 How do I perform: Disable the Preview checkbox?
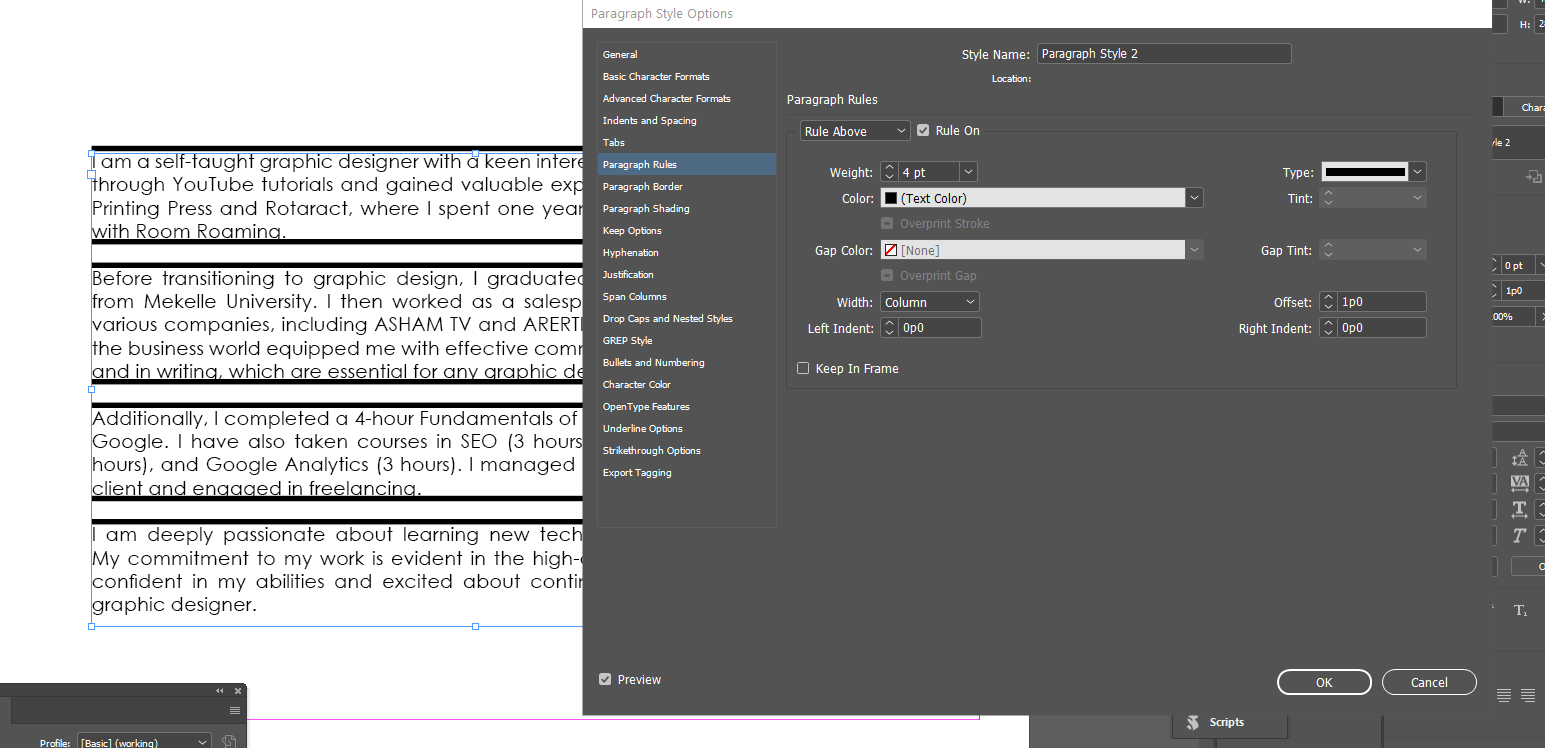(x=605, y=679)
